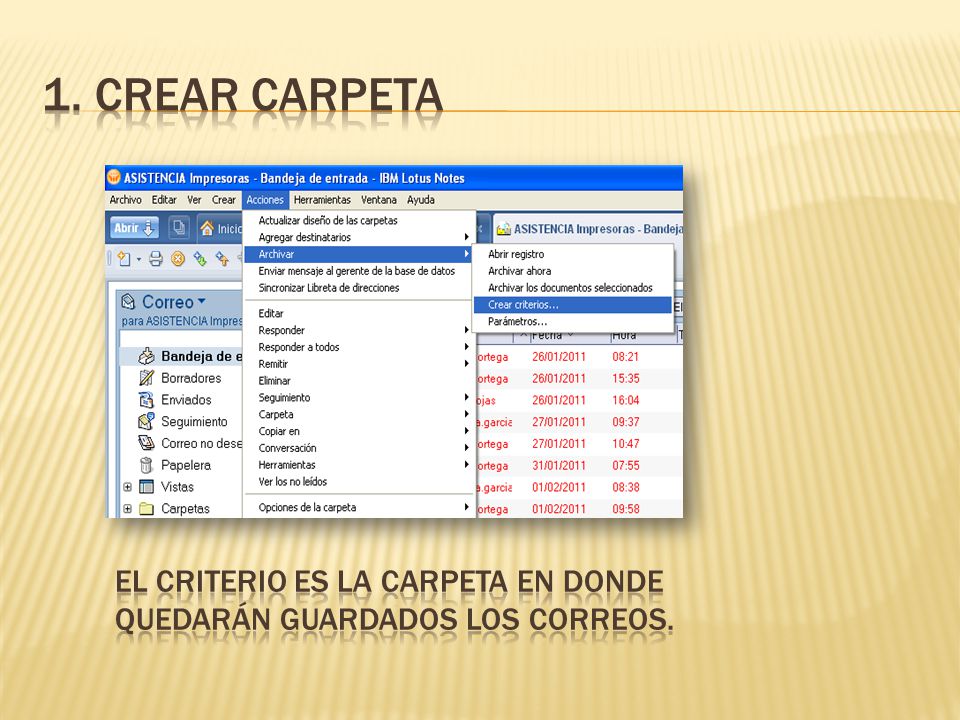Click the message row timed 16:04
The height and width of the screenshot is (720, 960).
(579, 400)
